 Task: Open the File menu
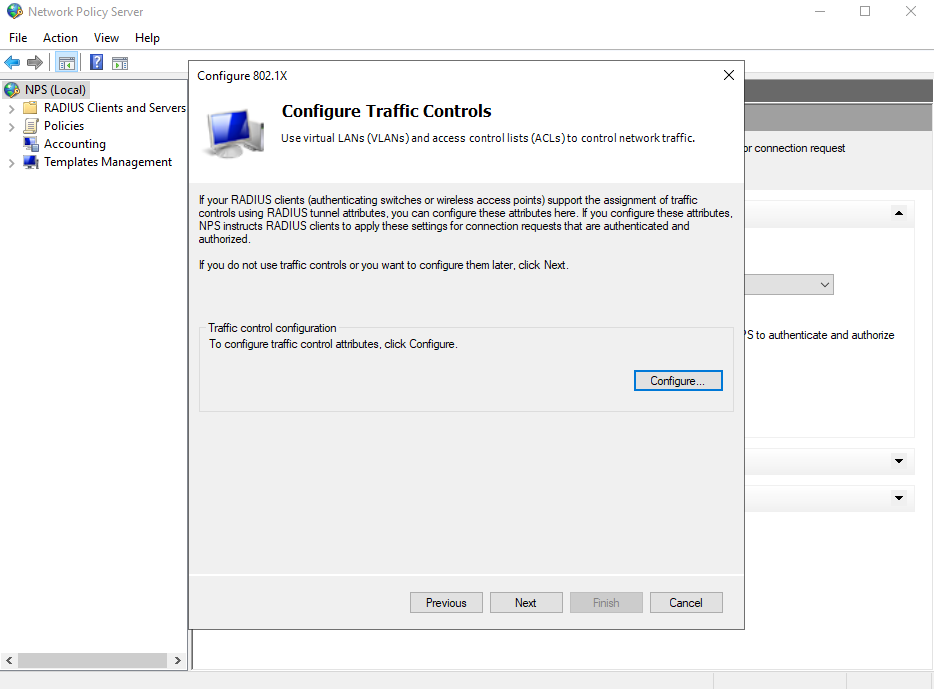[x=18, y=38]
